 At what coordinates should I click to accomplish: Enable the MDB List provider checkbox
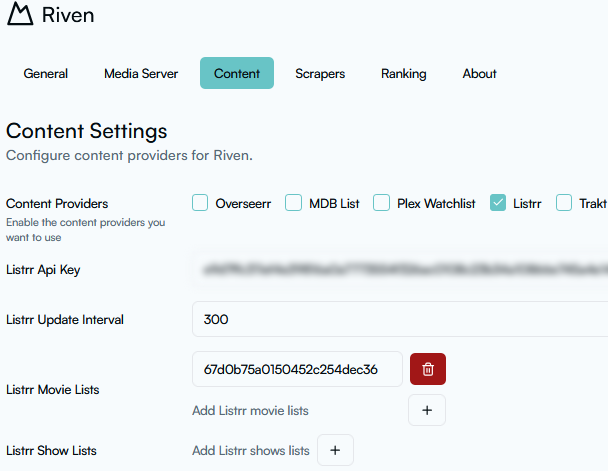coord(293,203)
